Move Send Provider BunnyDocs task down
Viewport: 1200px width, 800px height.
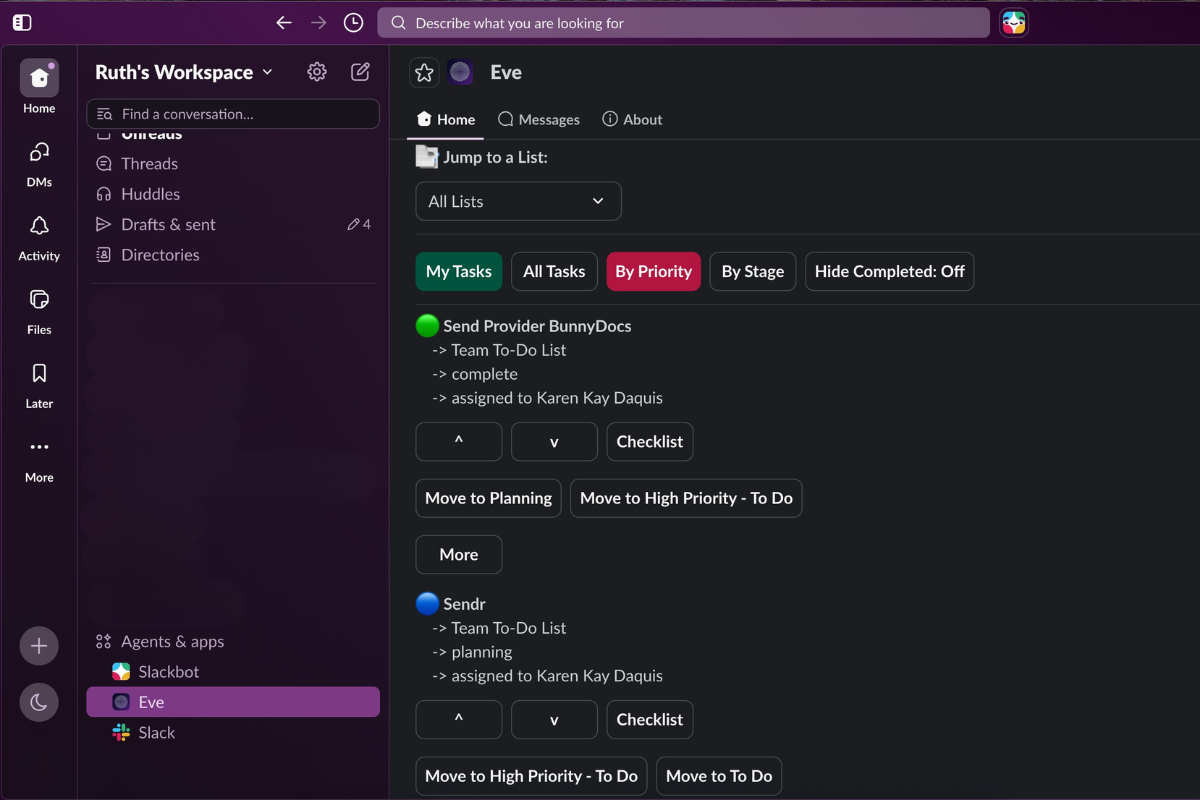click(x=554, y=441)
